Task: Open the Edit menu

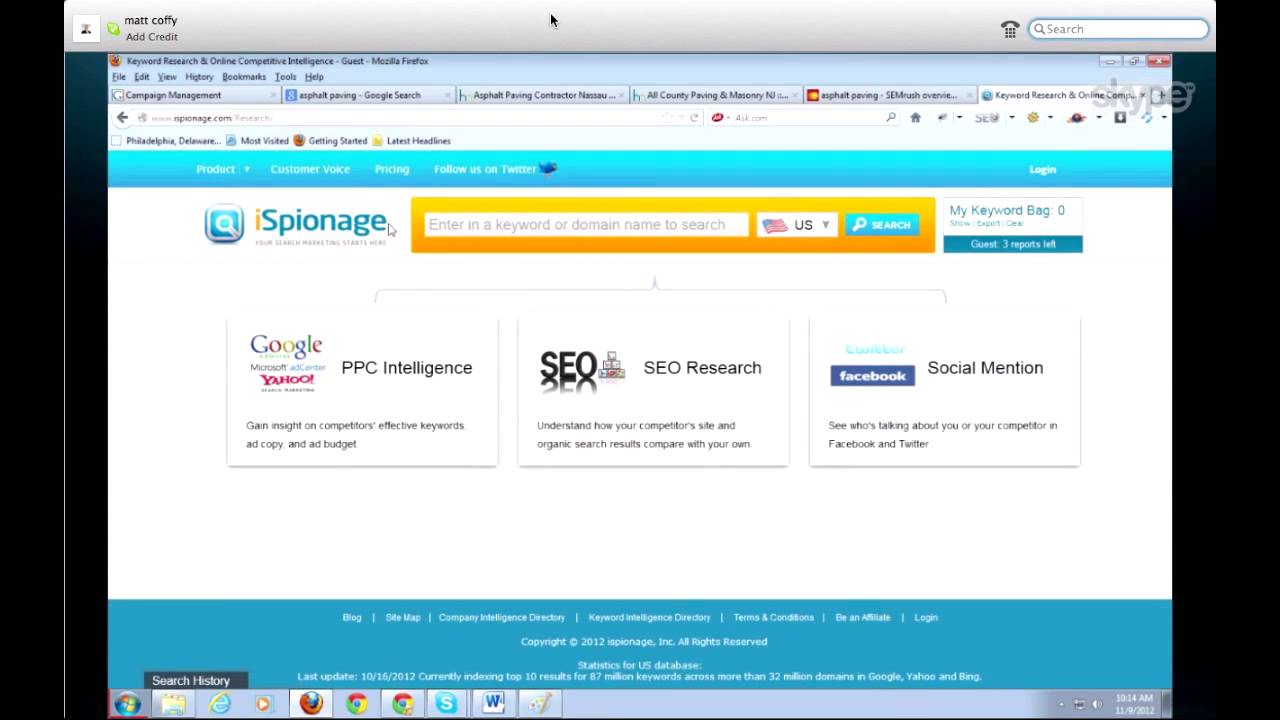Action: [x=142, y=77]
